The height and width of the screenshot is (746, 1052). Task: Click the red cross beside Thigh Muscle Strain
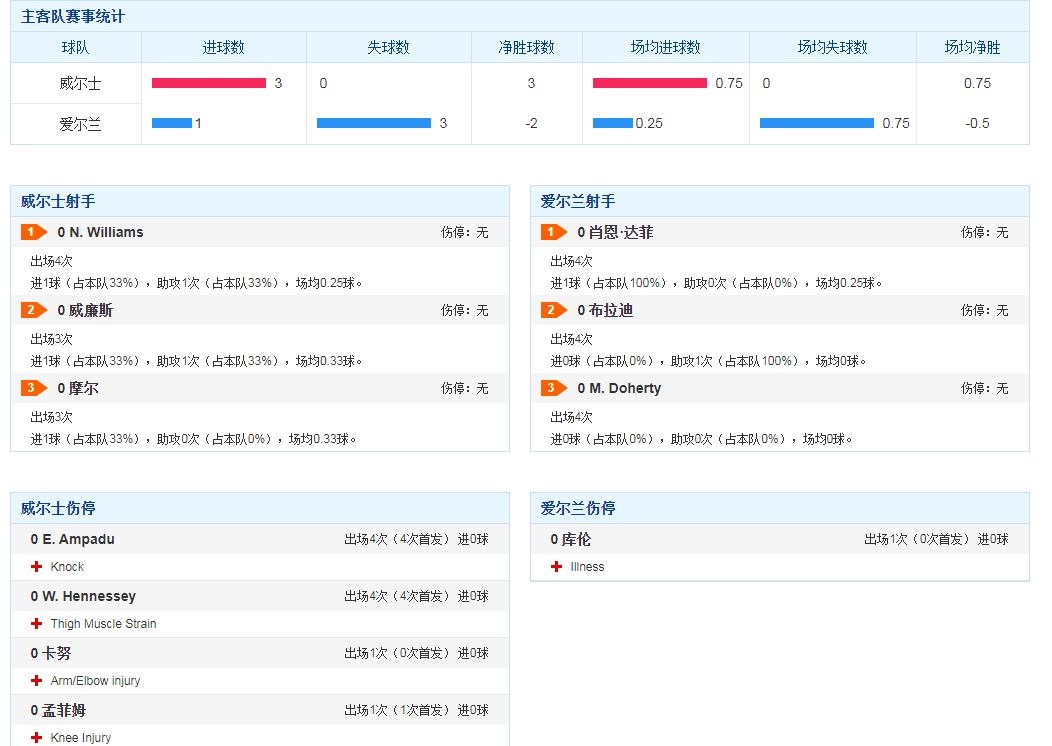coord(37,624)
